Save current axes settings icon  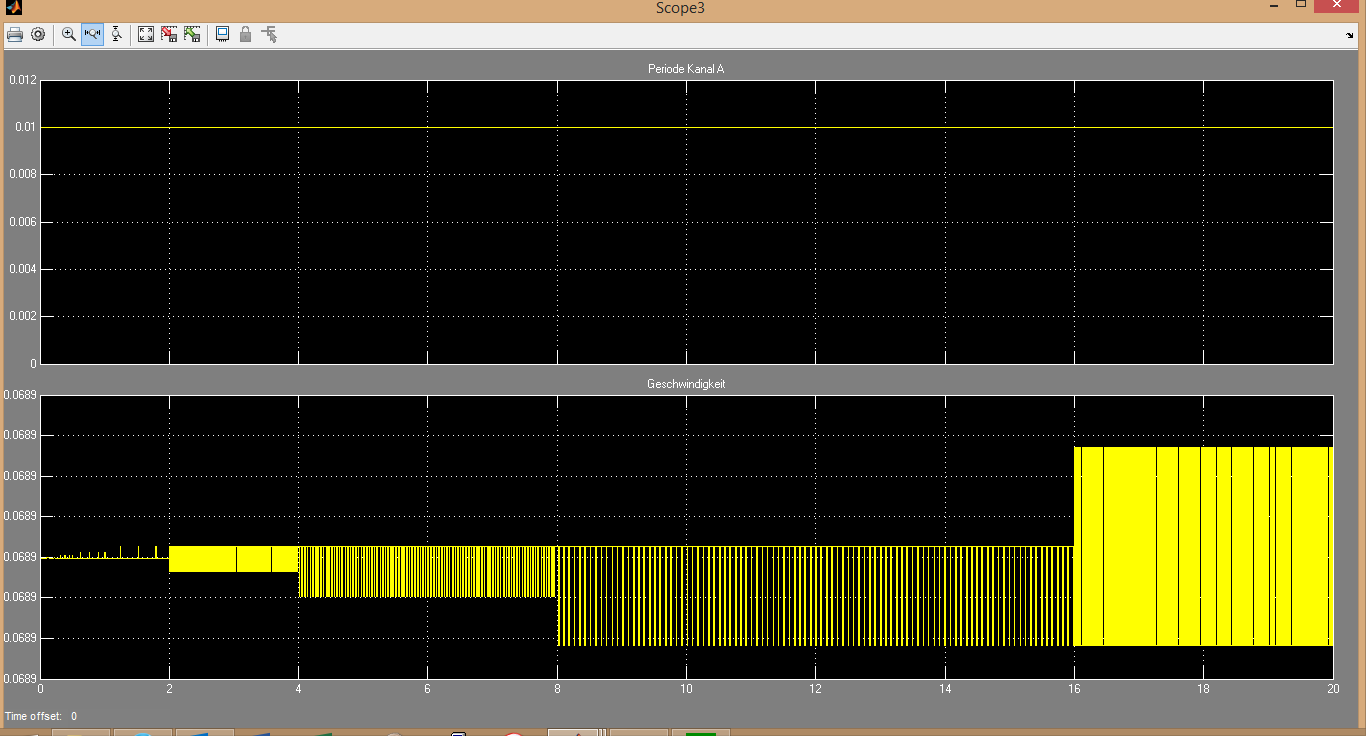[169, 34]
